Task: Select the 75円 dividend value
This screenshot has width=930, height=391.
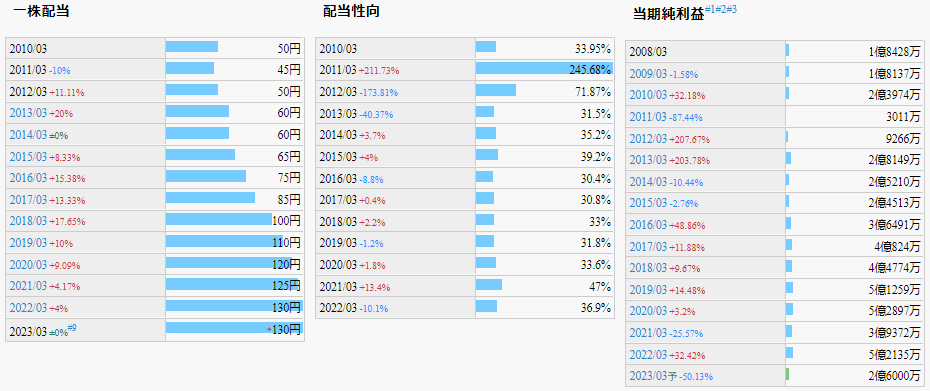Action: (289, 178)
